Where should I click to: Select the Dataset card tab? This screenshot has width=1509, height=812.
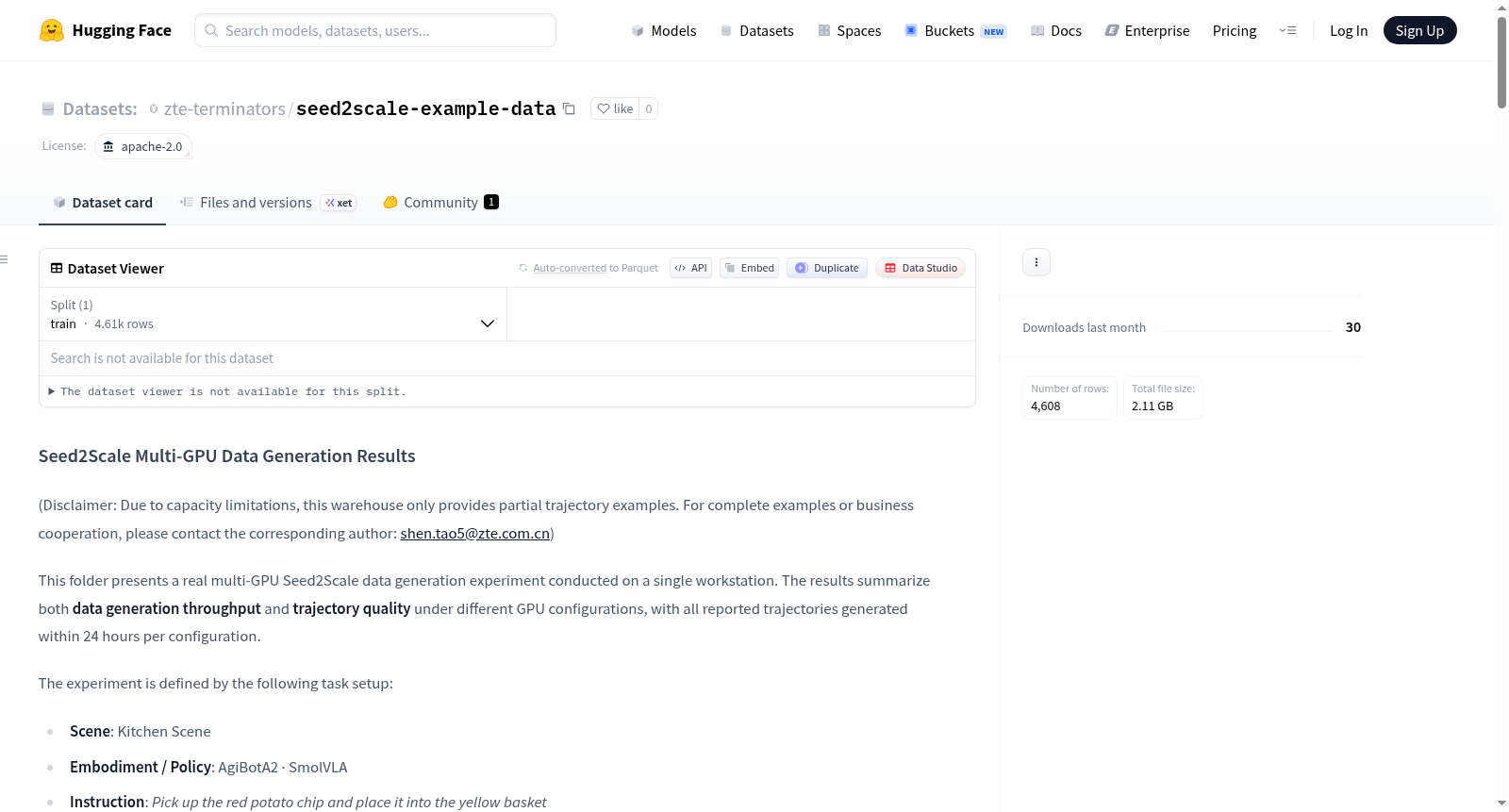(x=102, y=203)
